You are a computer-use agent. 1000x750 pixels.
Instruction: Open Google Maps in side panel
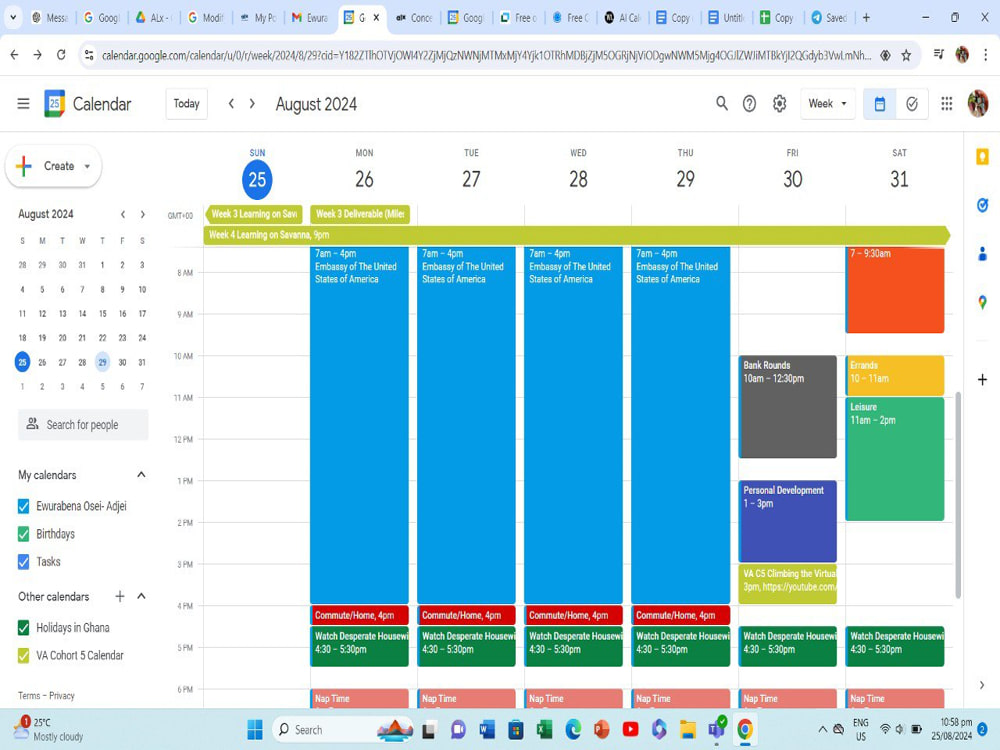click(x=982, y=302)
